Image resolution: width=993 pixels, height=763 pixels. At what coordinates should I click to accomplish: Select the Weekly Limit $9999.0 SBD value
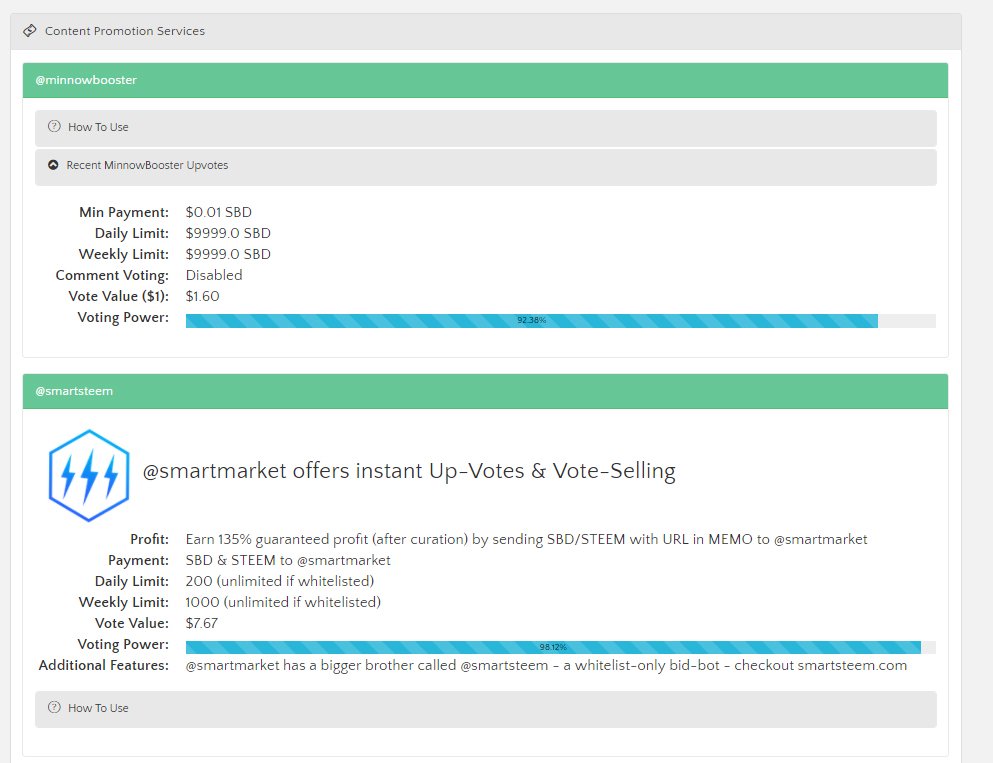pos(228,254)
